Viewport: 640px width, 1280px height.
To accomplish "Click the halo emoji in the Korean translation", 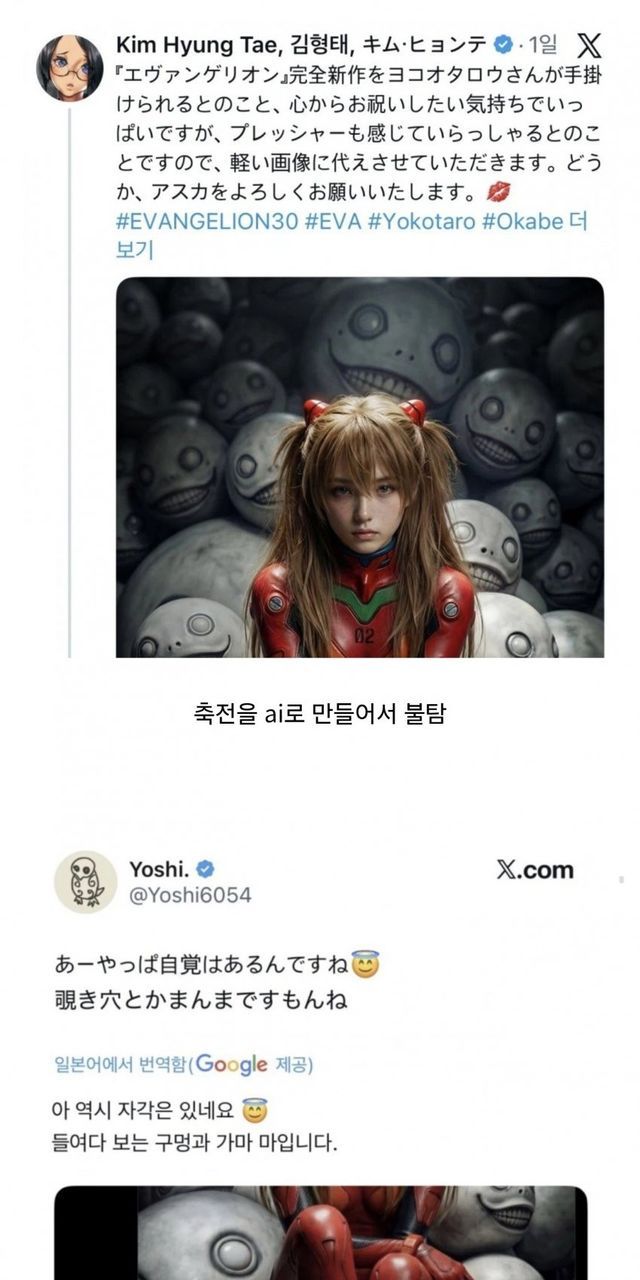I will click(x=255, y=1110).
